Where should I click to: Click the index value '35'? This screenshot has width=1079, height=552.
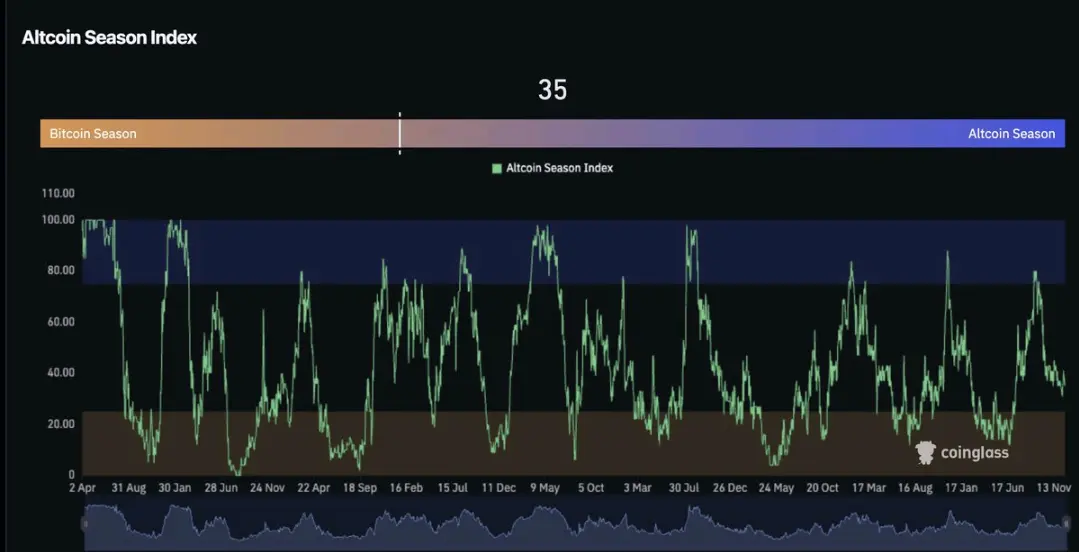553,90
